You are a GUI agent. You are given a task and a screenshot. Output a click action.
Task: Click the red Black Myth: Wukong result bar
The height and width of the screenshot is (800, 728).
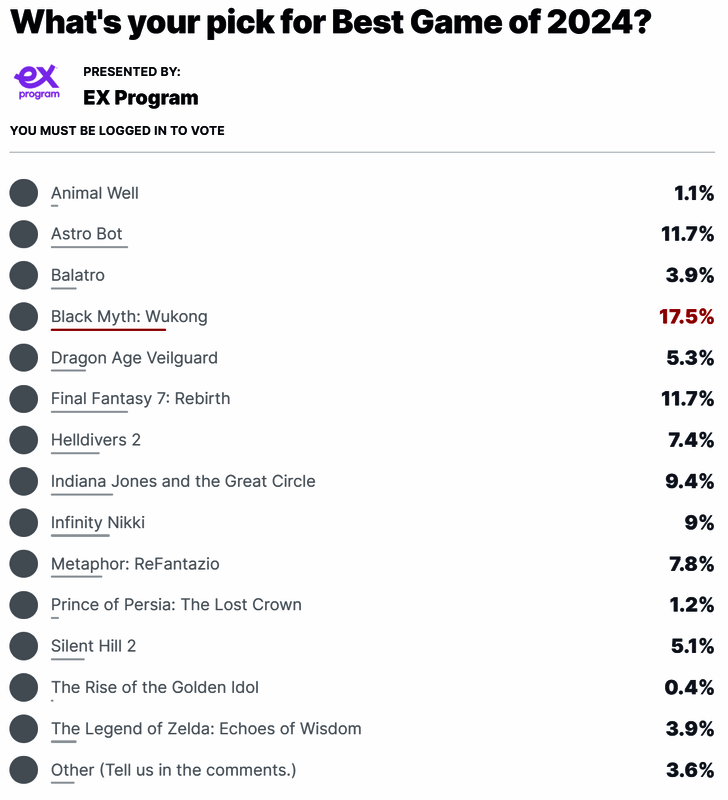108,330
